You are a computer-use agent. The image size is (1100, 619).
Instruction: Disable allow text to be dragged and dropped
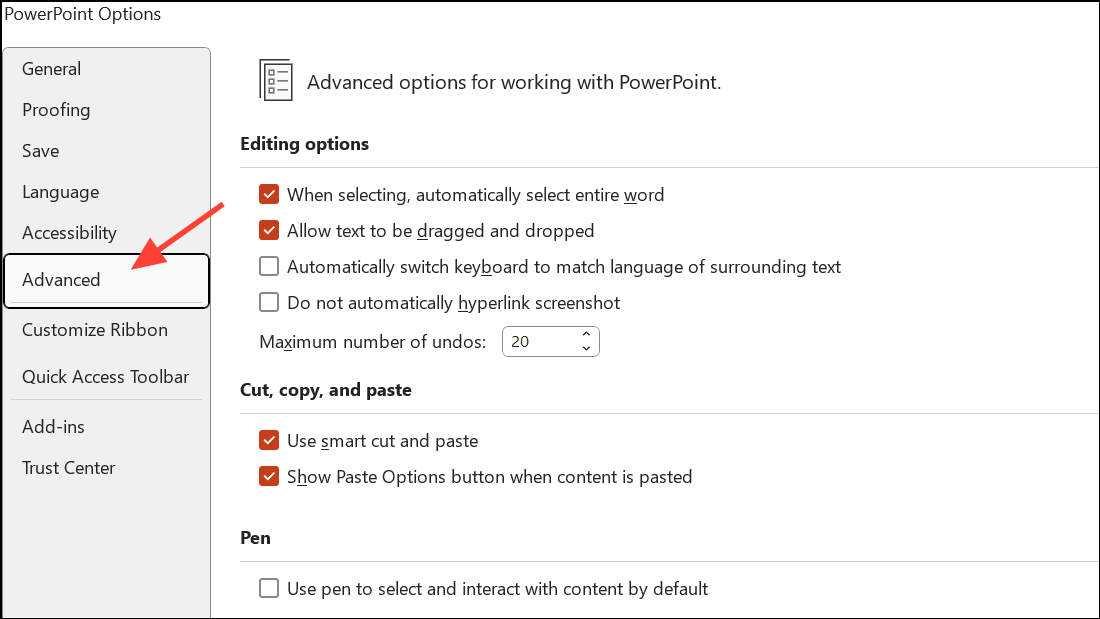[x=269, y=230]
